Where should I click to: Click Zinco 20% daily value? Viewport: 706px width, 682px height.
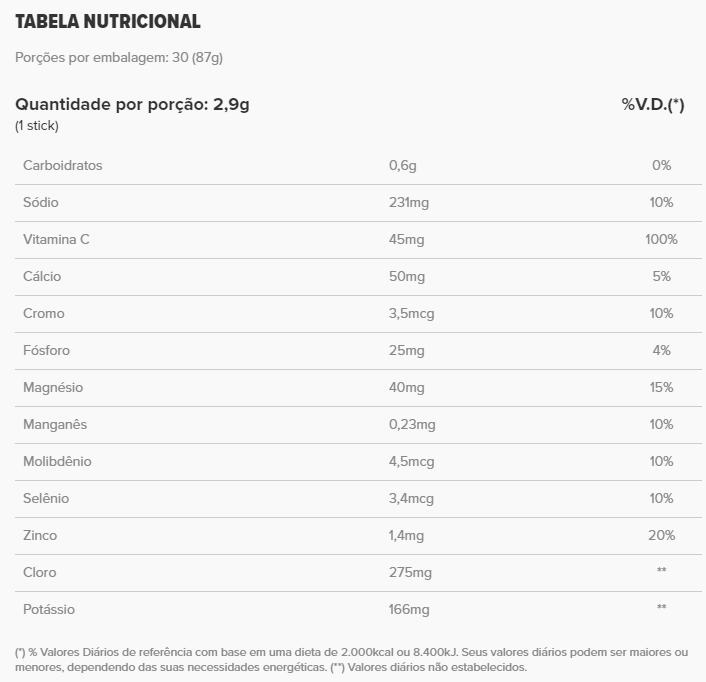coord(661,535)
